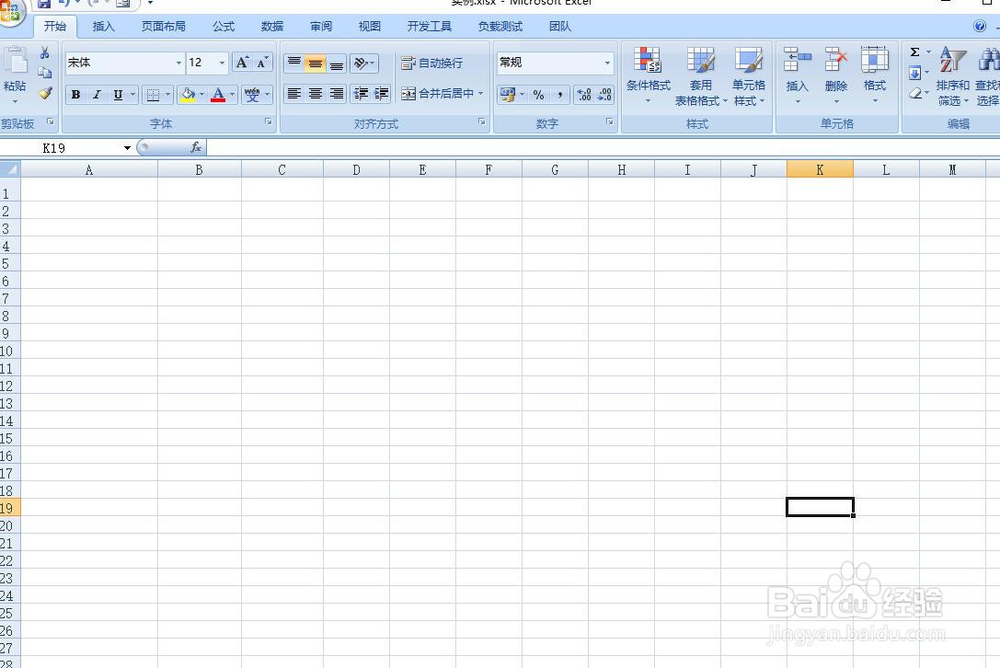Apply cell borders icon
Viewport: 1000px width, 668px height.
(x=153, y=94)
